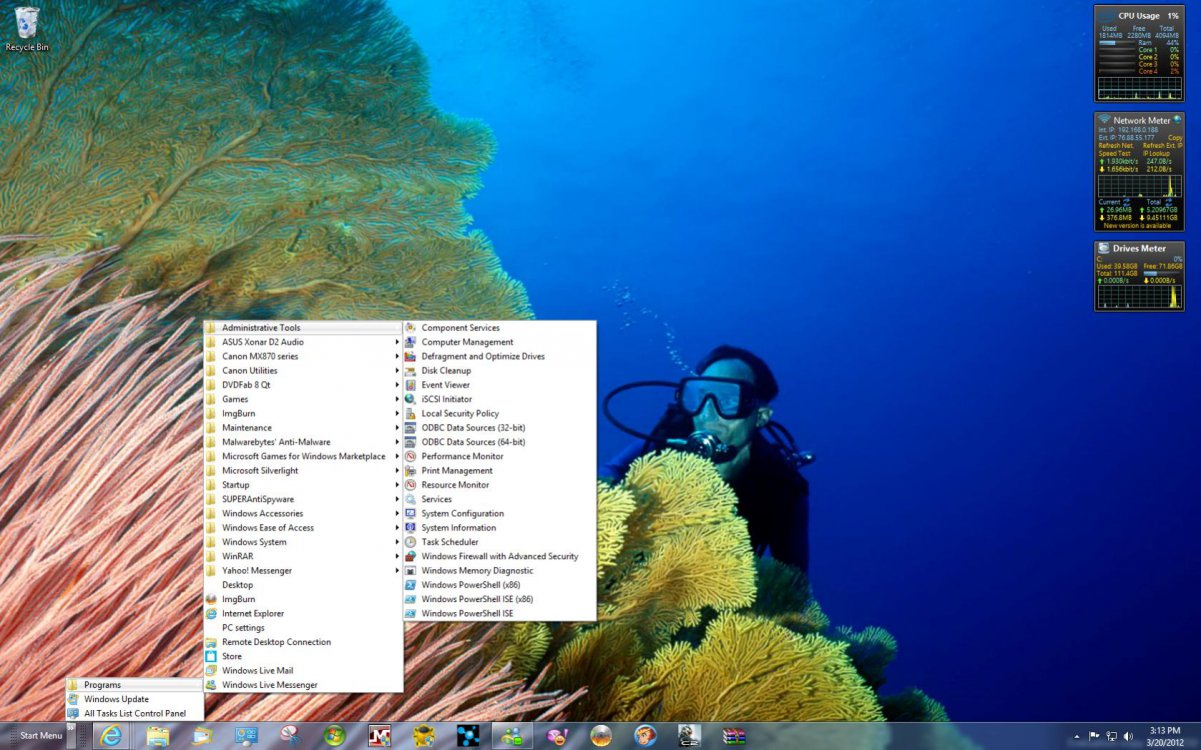This screenshot has width=1201, height=750.
Task: Open Defragment and Optimize Drives
Action: pyautogui.click(x=499, y=356)
